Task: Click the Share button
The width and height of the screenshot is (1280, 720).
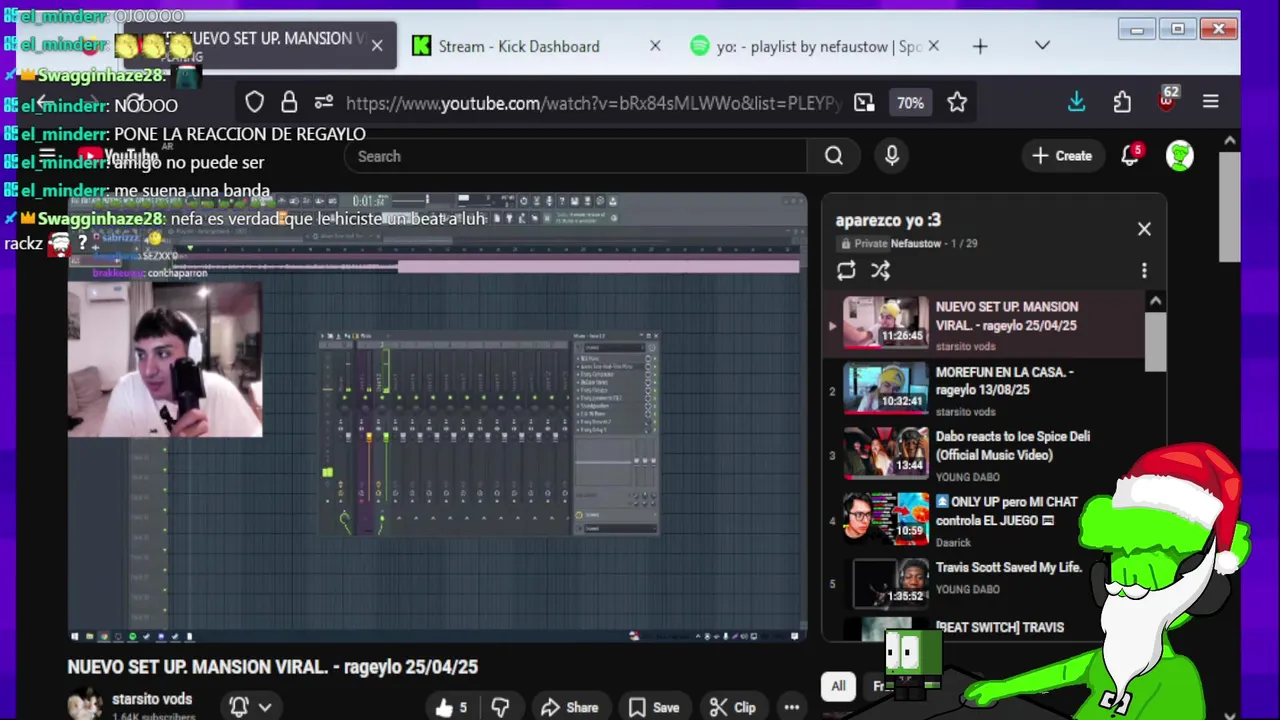Action: pos(570,707)
